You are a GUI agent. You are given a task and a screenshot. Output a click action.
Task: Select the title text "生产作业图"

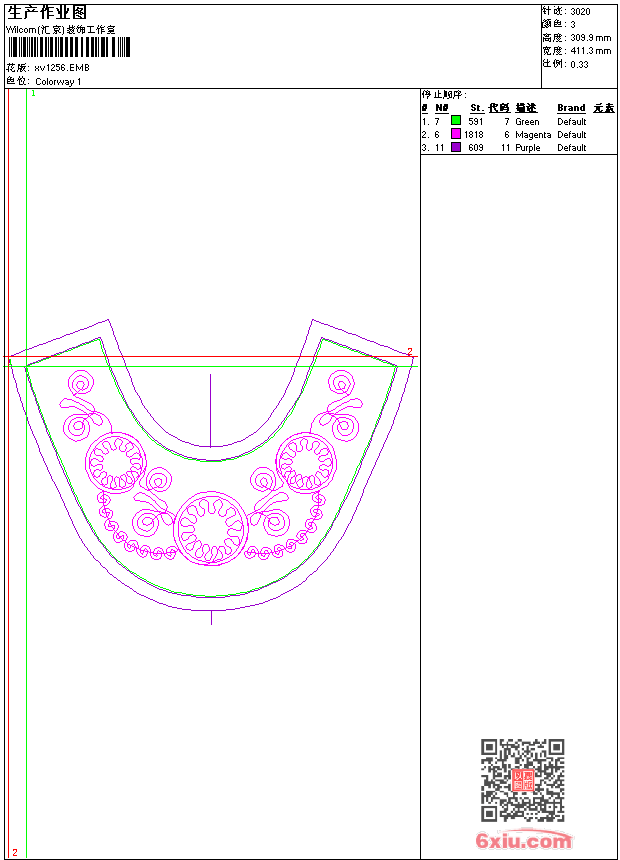pyautogui.click(x=47, y=12)
